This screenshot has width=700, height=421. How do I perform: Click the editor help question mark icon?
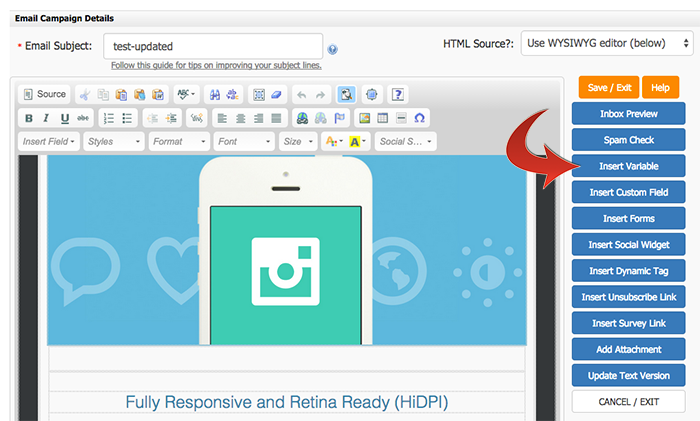397,95
